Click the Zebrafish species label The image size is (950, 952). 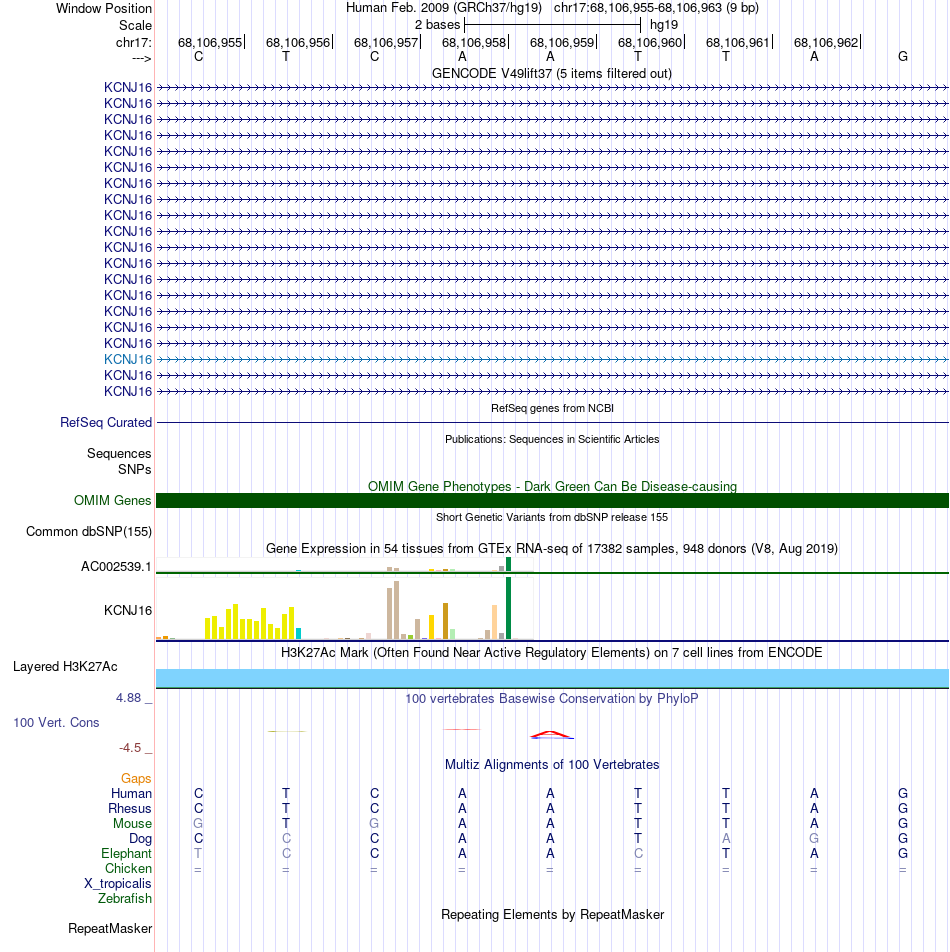click(x=124, y=899)
